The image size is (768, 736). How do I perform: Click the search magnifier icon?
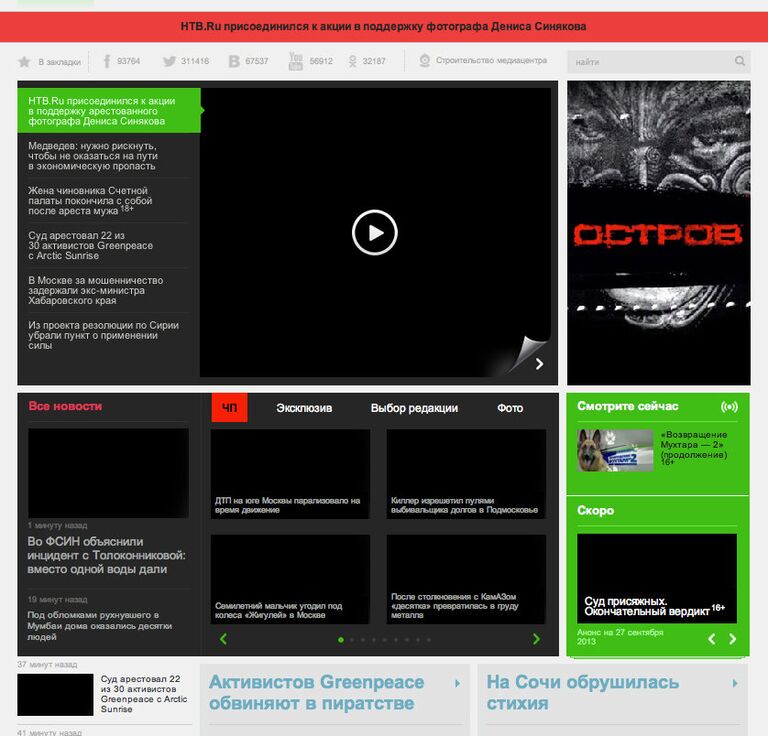tap(740, 62)
